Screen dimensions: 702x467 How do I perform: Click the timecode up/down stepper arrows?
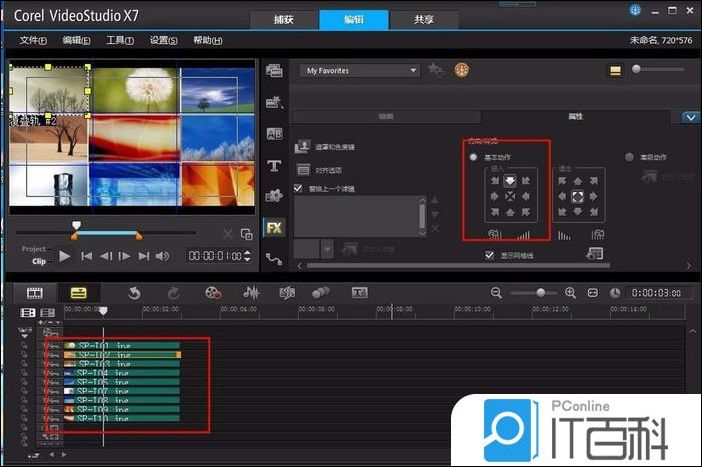(248, 256)
